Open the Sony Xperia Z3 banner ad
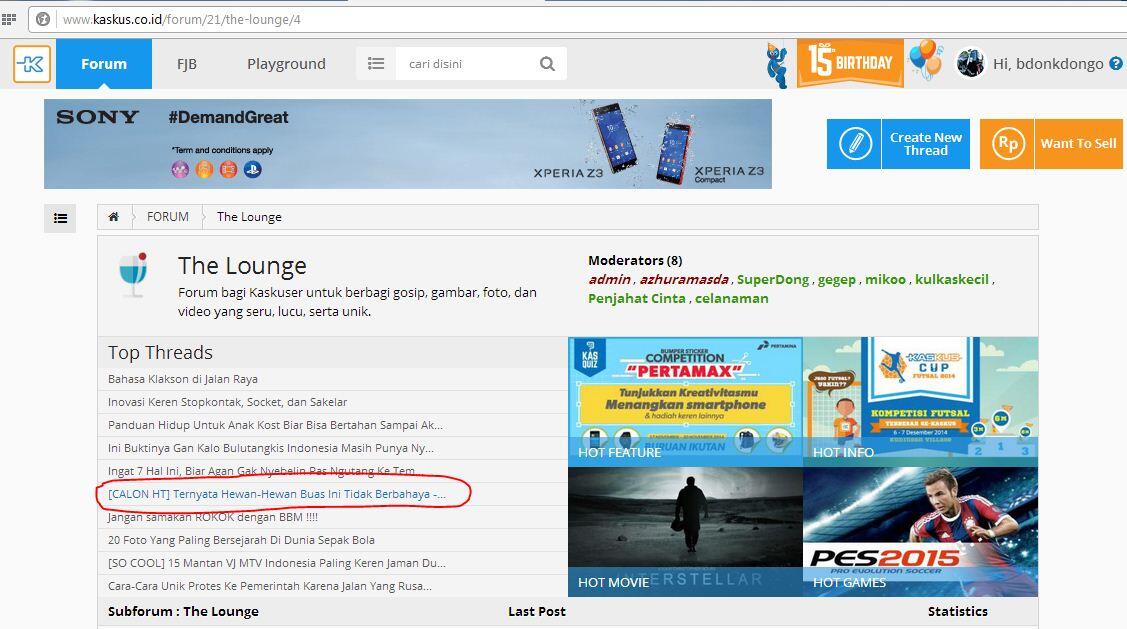This screenshot has height=629, width=1127. [408, 144]
